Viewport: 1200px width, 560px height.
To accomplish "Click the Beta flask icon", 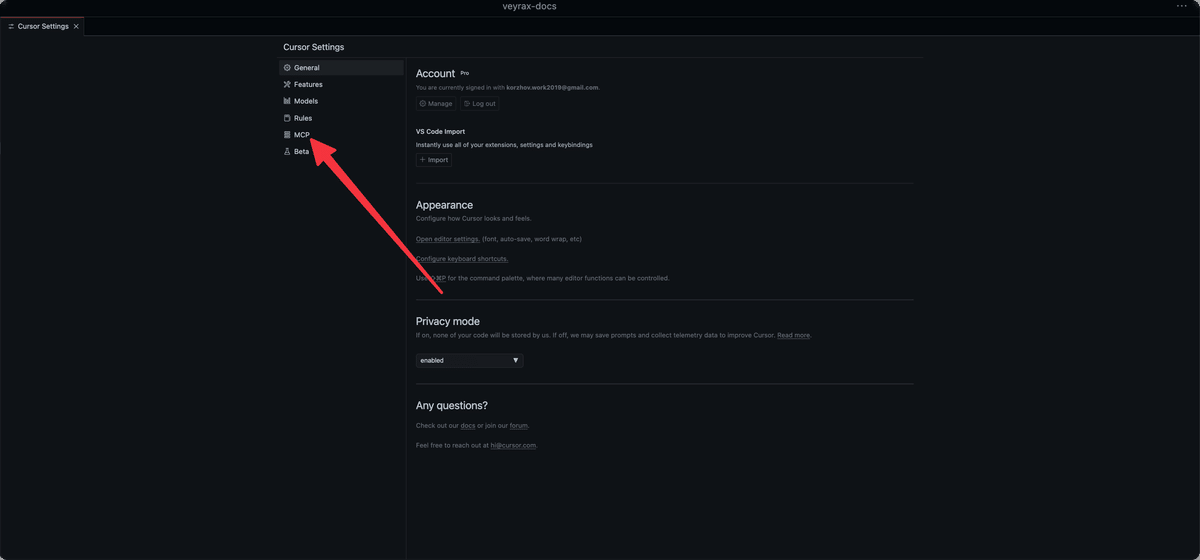I will (287, 152).
